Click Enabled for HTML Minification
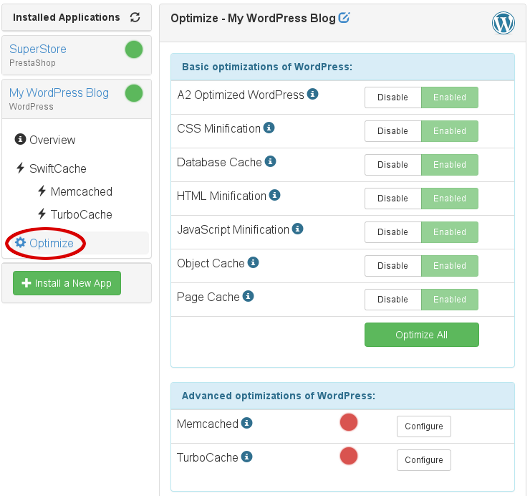 [450, 198]
